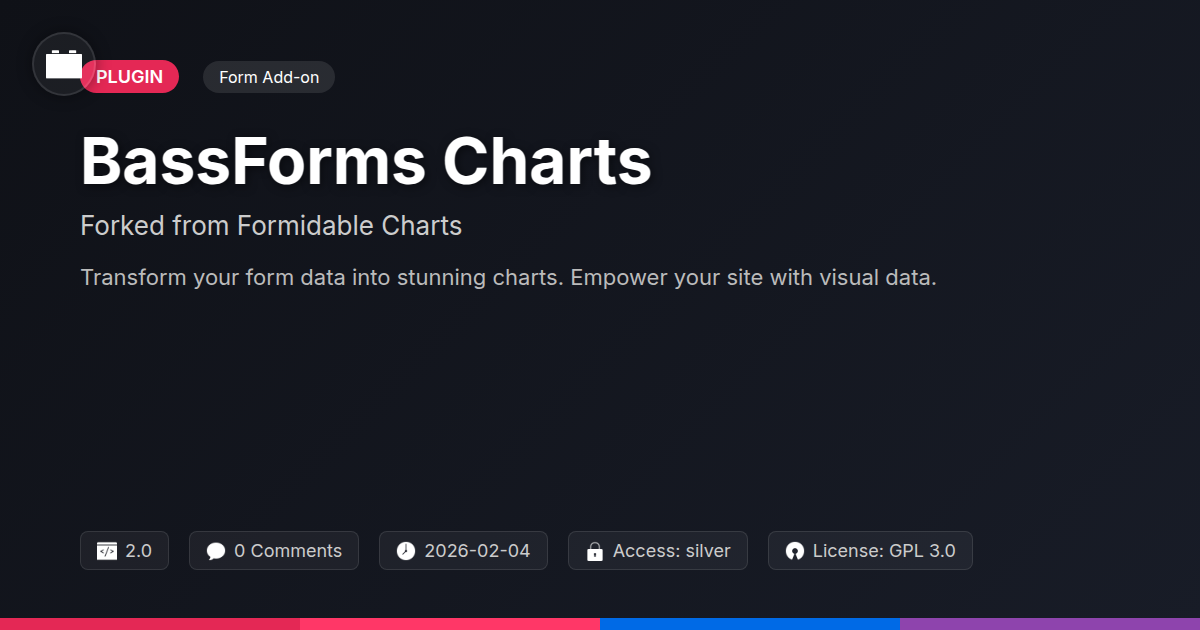Click the blue bottom color stripe
Image resolution: width=1200 pixels, height=630 pixels.
[x=750, y=624]
